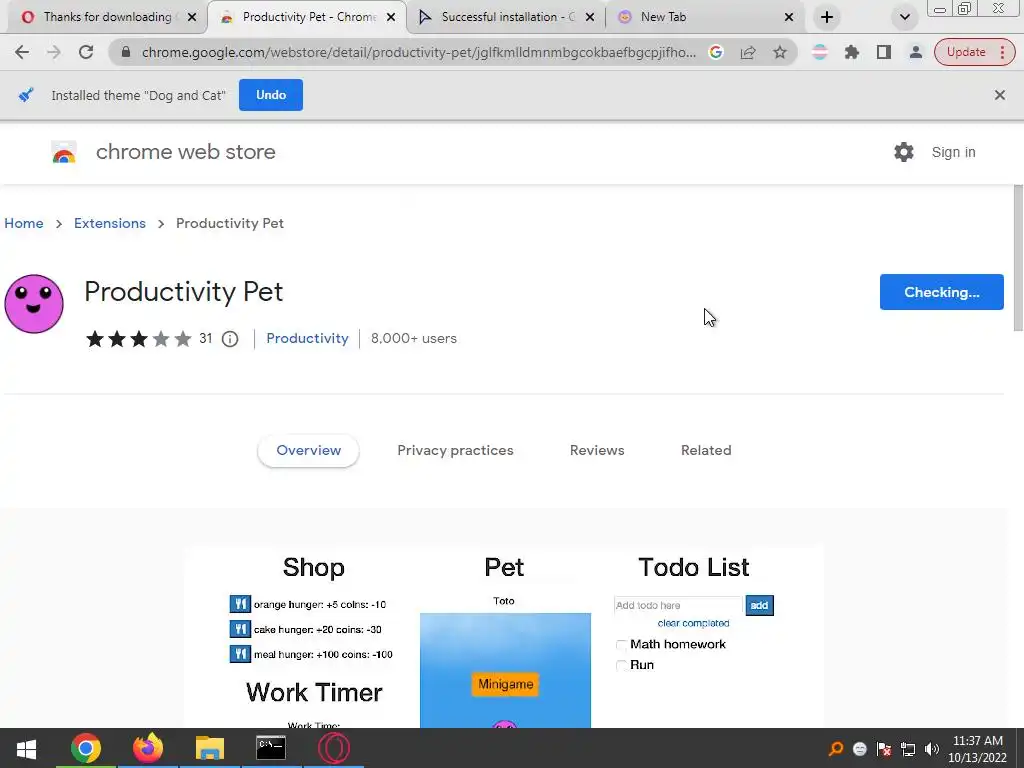Click the Productivity Pet purple face icon

tap(34, 304)
